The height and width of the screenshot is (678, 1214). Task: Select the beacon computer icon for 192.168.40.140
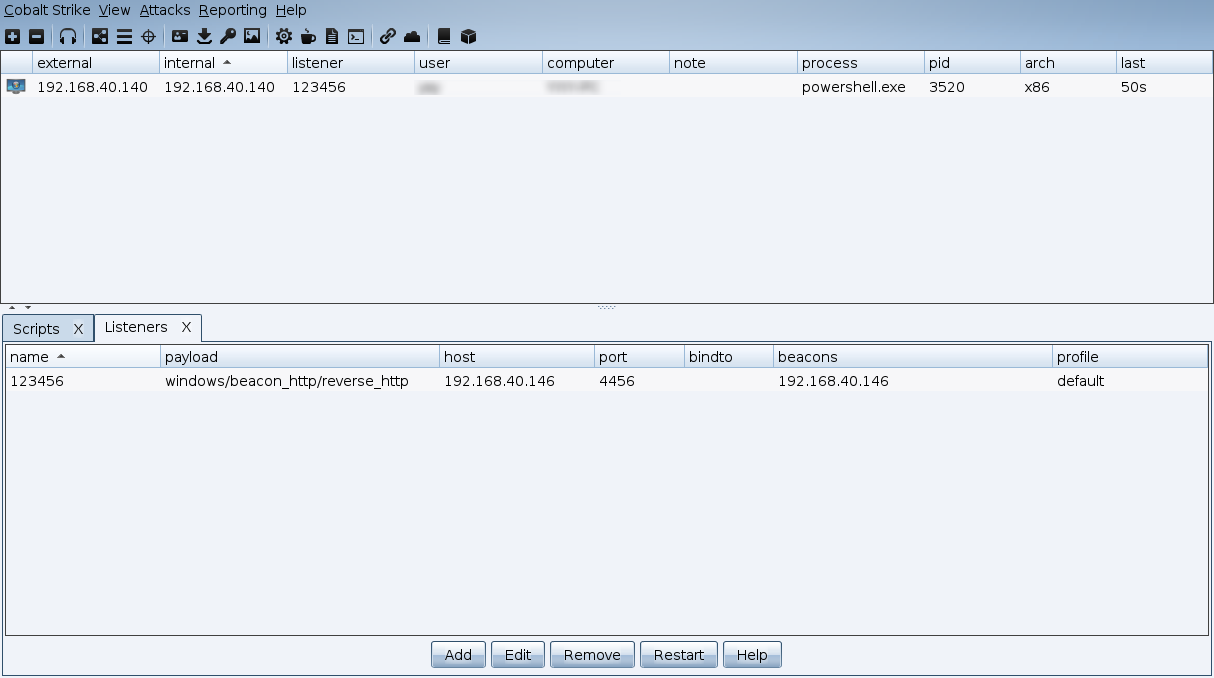(x=16, y=86)
